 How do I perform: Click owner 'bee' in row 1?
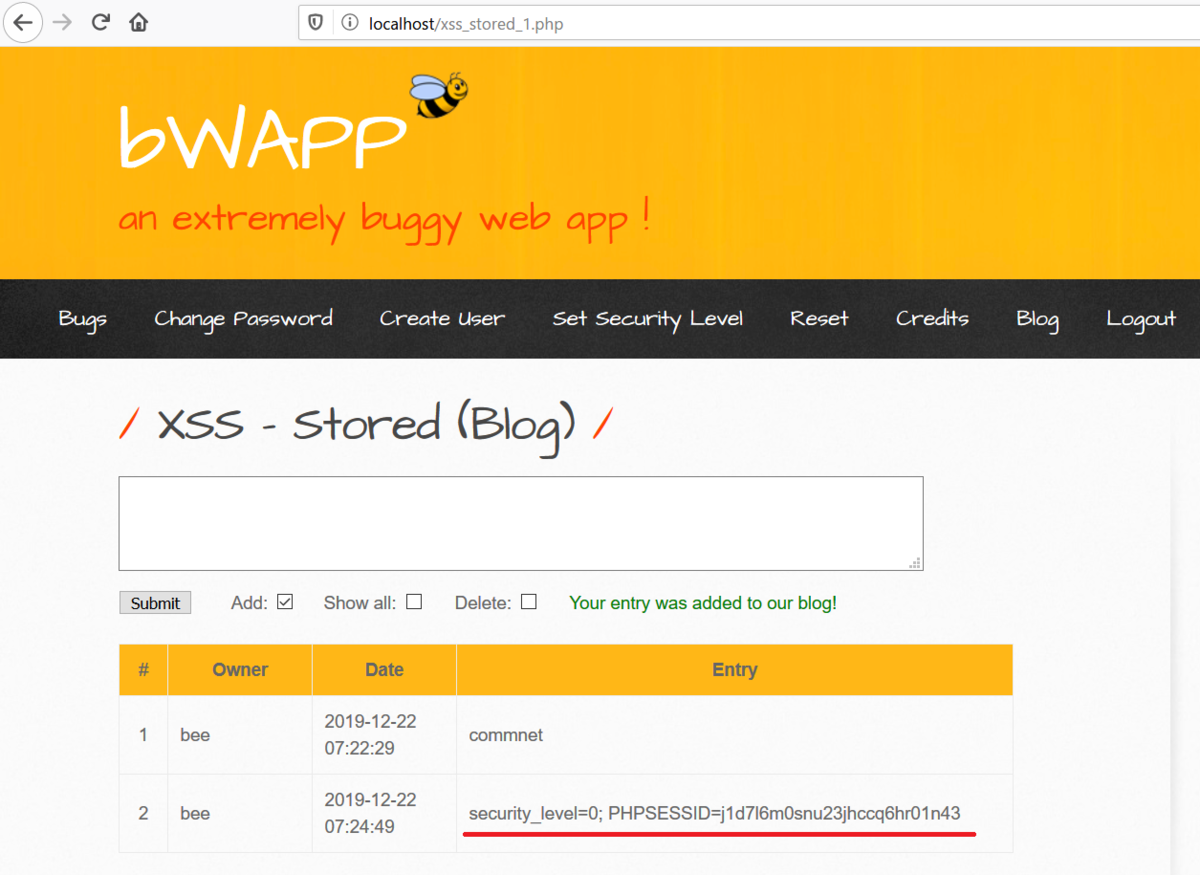tap(195, 735)
